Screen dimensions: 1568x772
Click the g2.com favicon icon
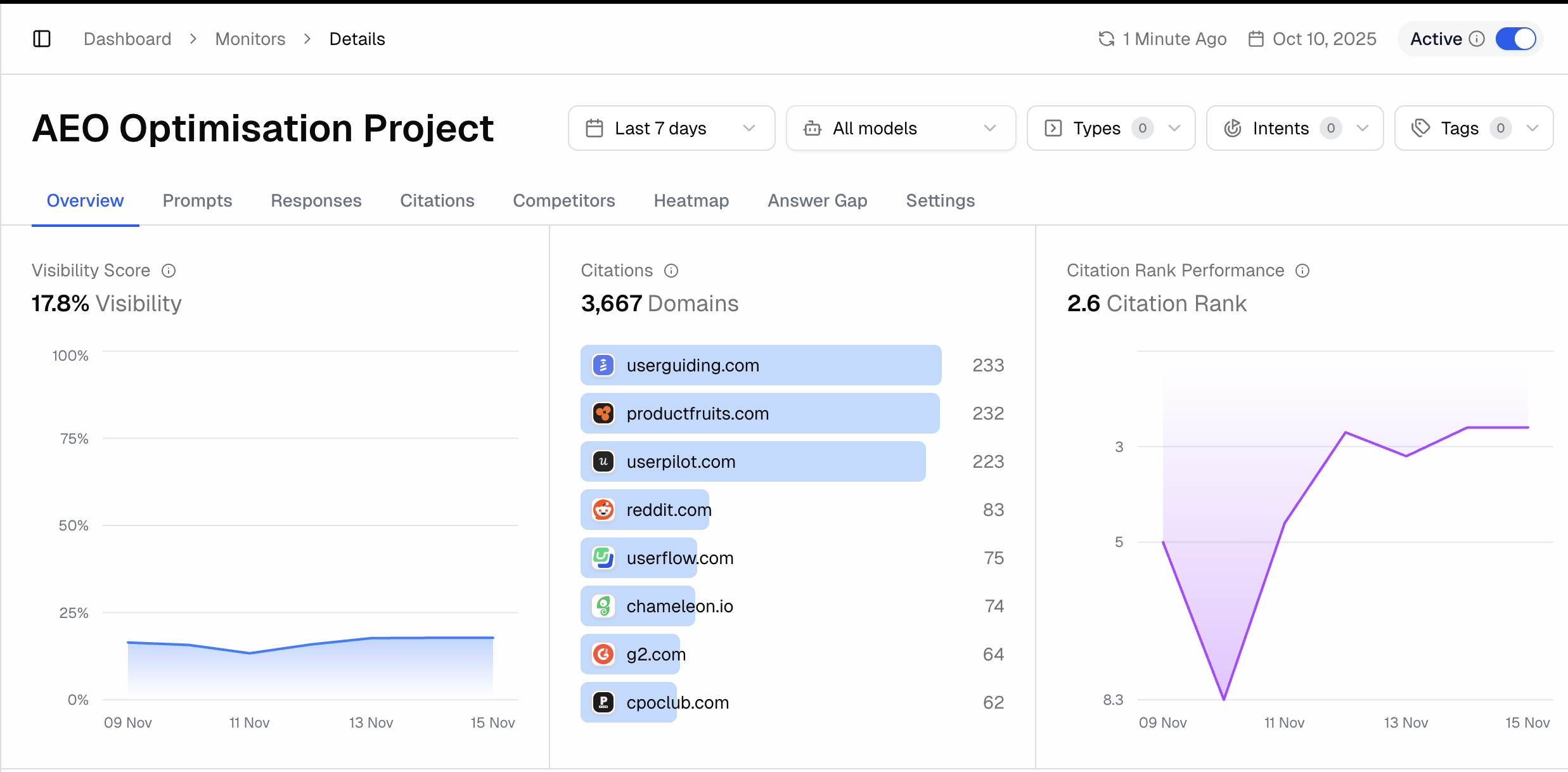point(603,654)
